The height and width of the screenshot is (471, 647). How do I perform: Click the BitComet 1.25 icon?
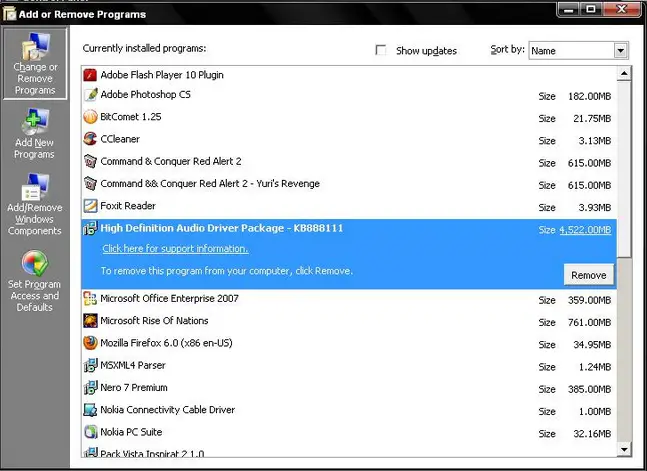coord(90,117)
